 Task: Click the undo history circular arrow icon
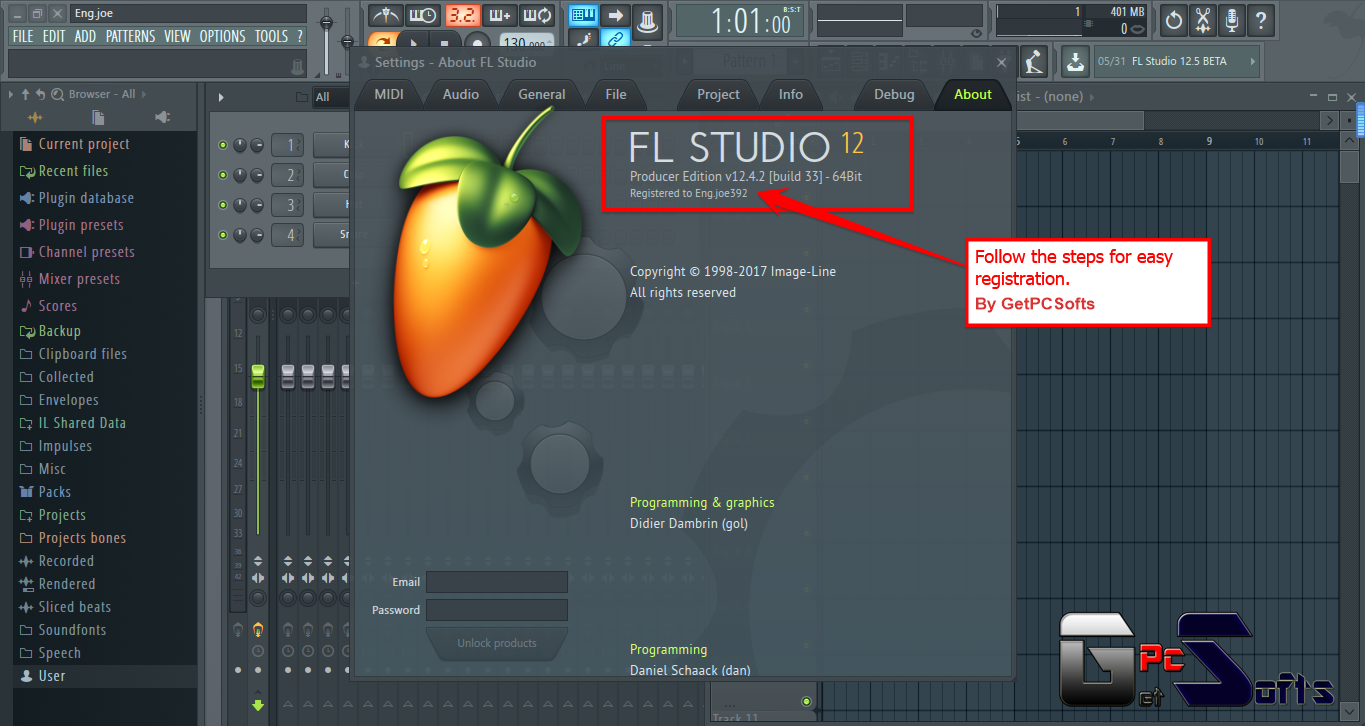point(1173,19)
